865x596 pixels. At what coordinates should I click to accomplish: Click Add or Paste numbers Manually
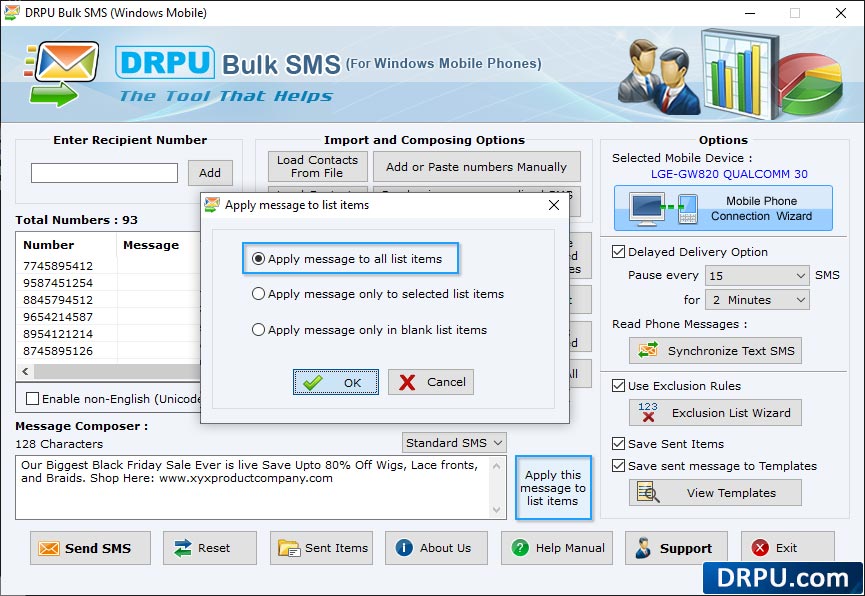(x=477, y=166)
